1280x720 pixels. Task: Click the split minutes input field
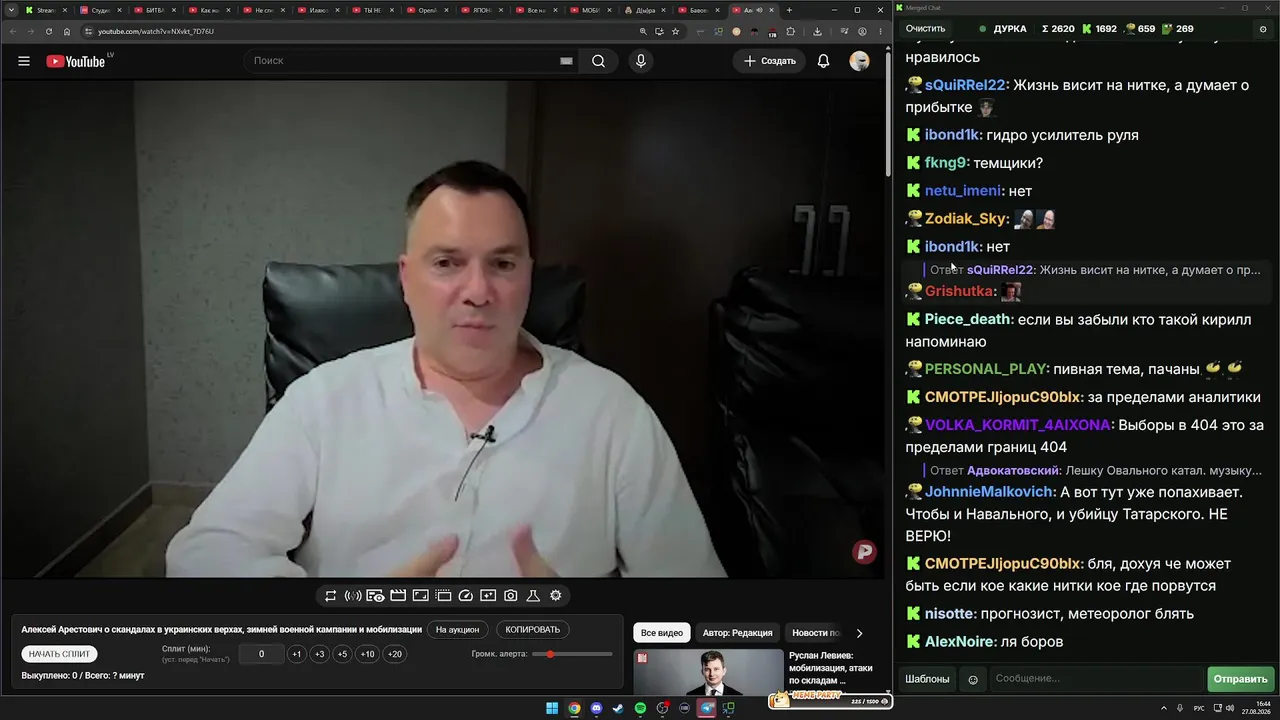pyautogui.click(x=262, y=654)
